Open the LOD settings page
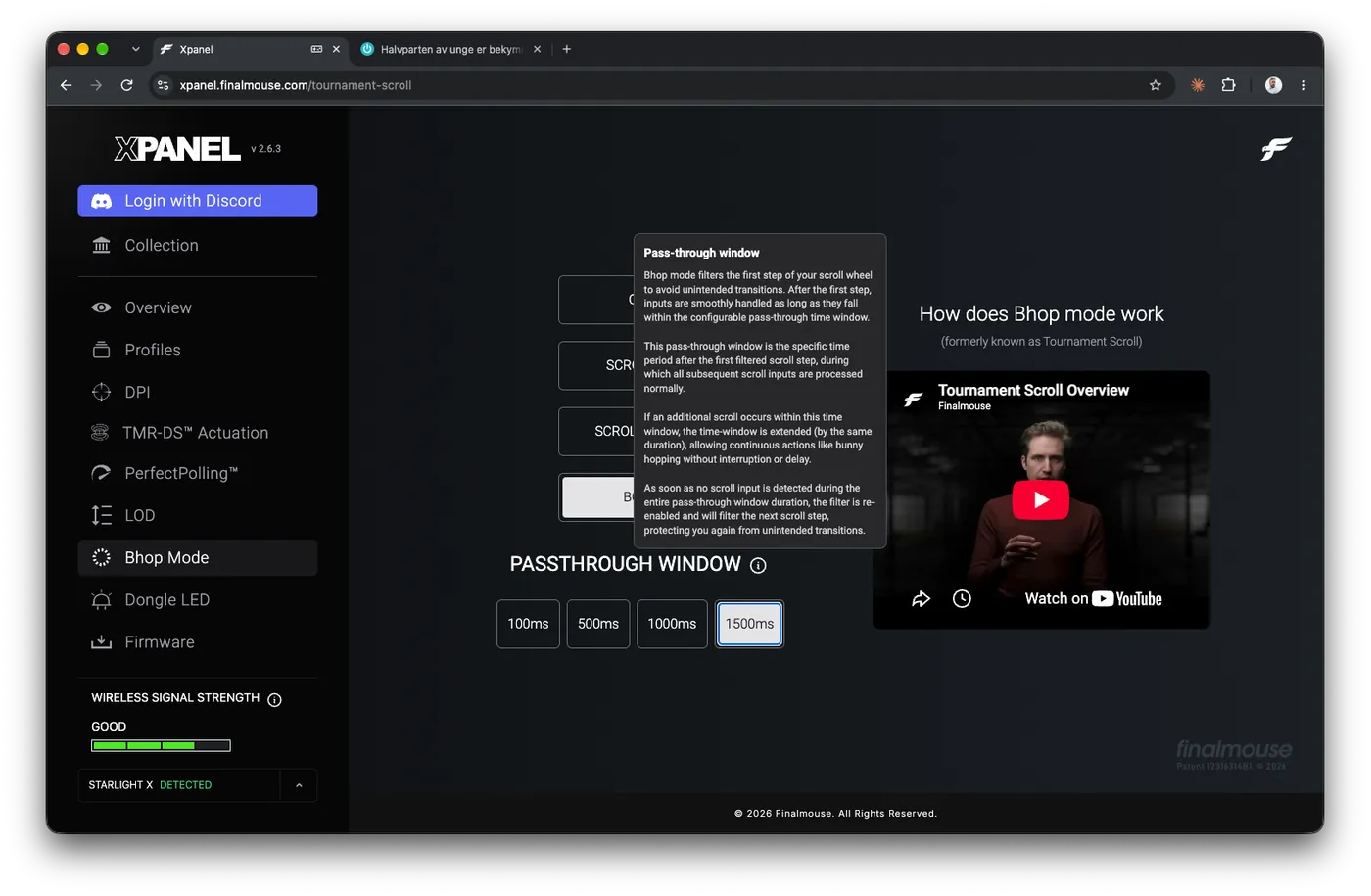Screen dimensions: 1371x896 pyautogui.click(x=198, y=515)
